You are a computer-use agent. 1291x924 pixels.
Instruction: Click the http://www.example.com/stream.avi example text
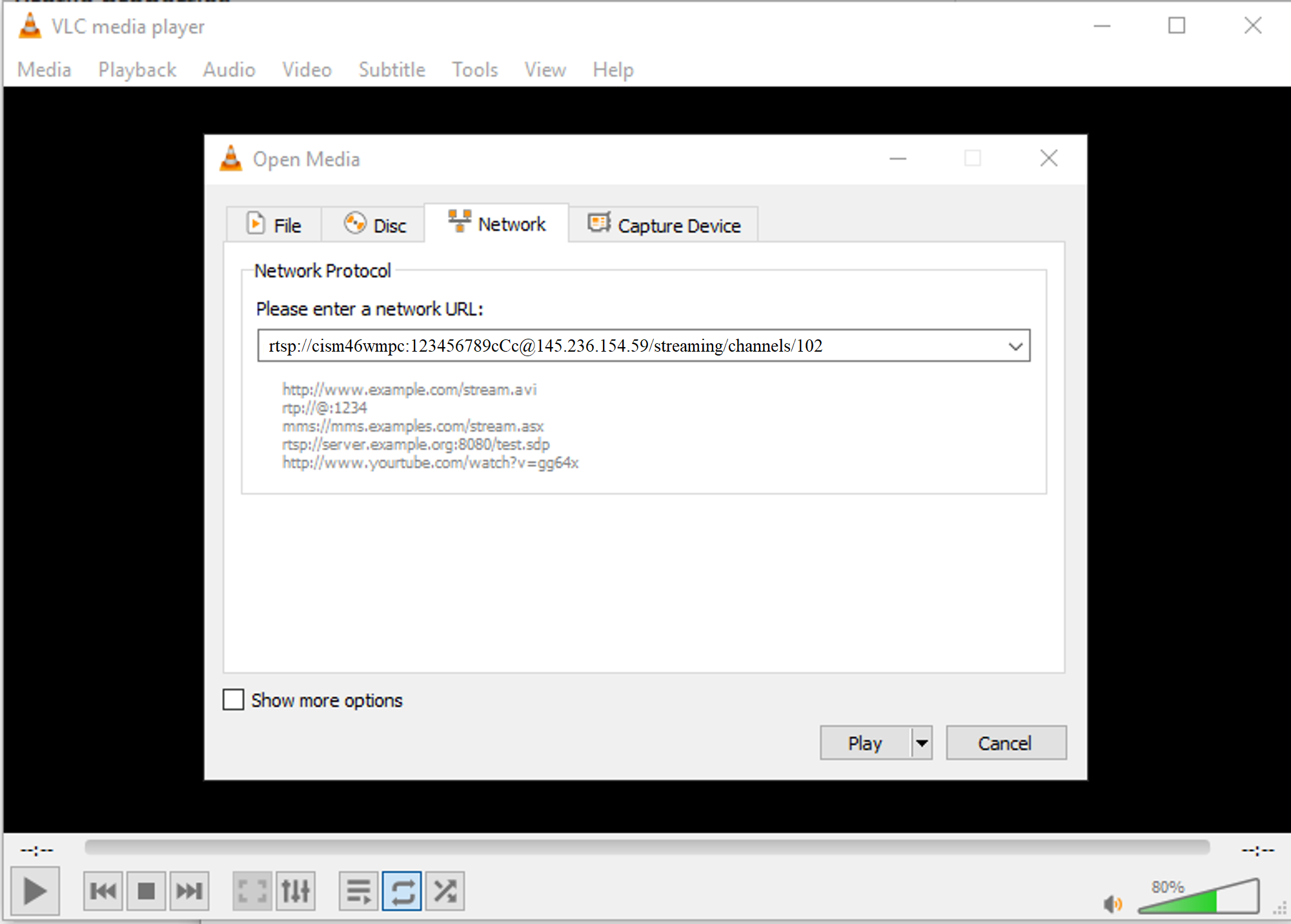[x=409, y=390]
